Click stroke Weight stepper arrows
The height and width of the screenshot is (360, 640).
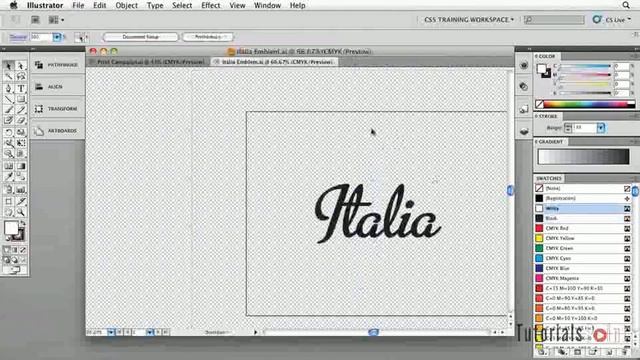(568, 128)
